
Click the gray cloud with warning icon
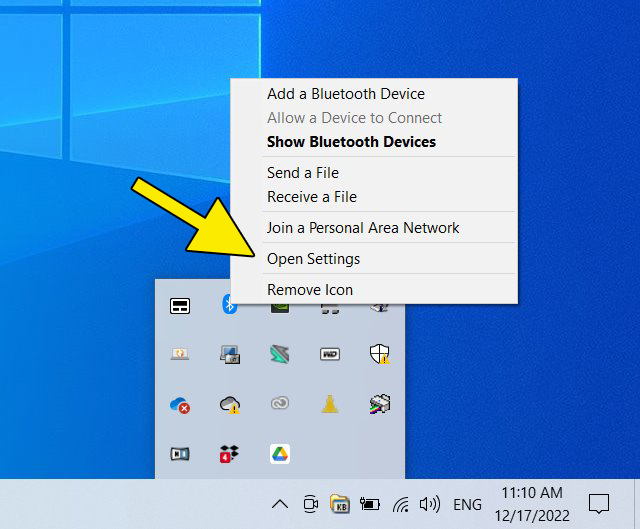click(230, 405)
